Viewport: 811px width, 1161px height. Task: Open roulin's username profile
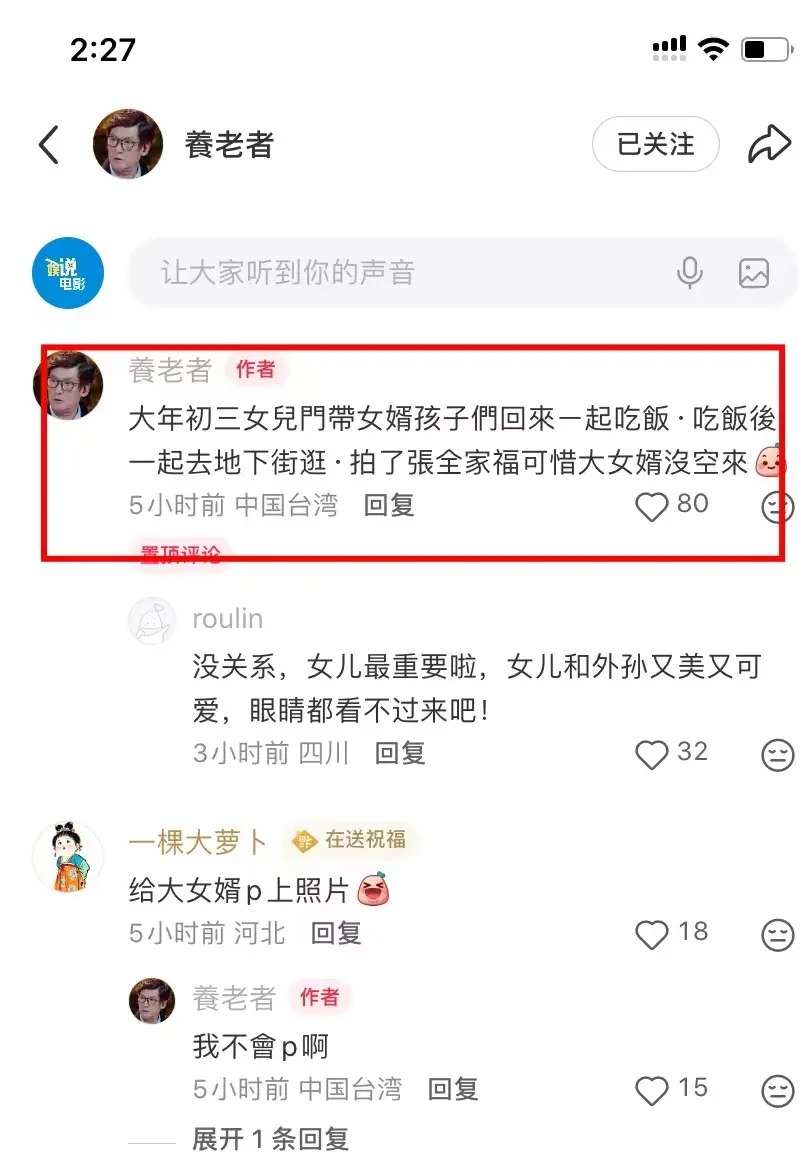(x=227, y=619)
